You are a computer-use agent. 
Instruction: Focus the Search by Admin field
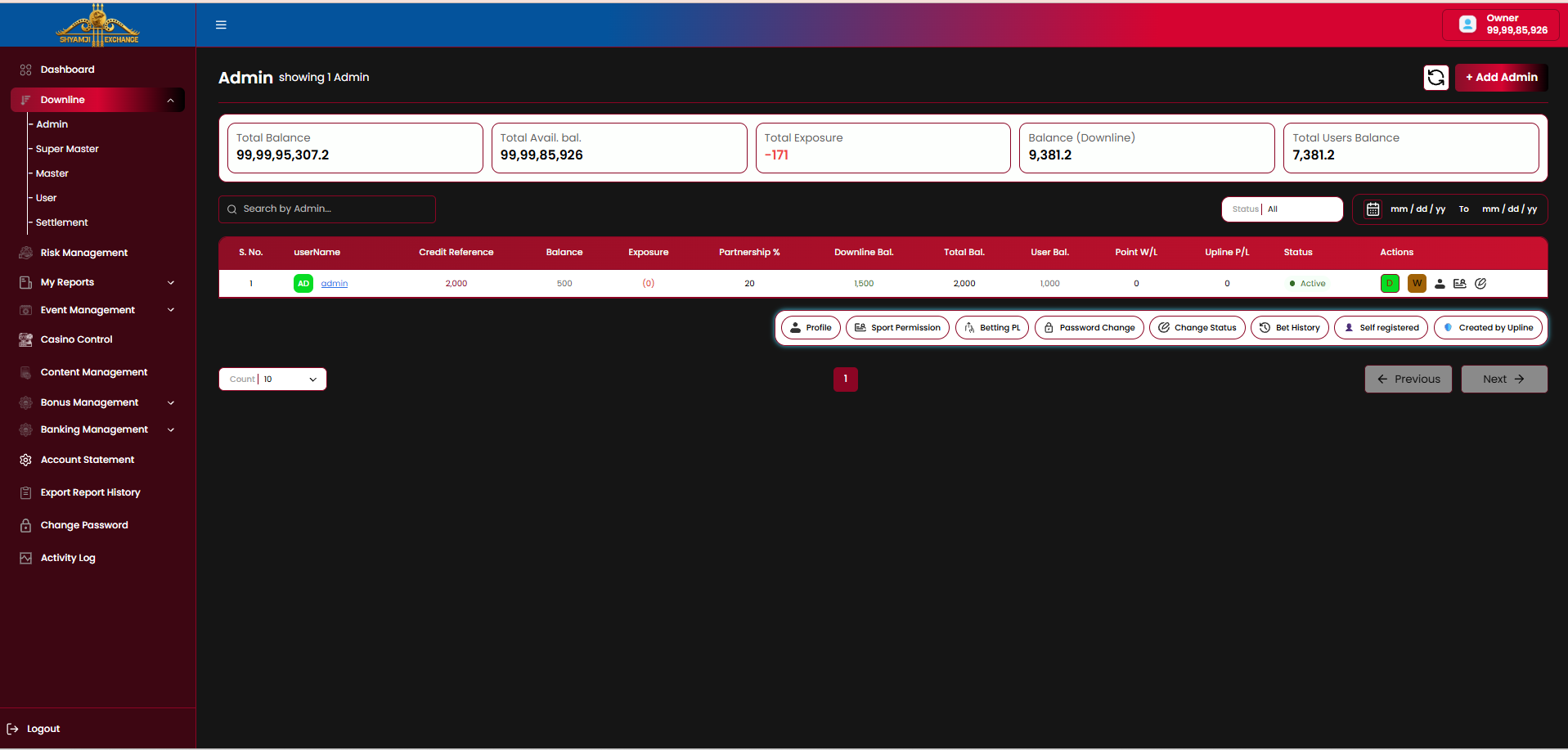(x=327, y=209)
